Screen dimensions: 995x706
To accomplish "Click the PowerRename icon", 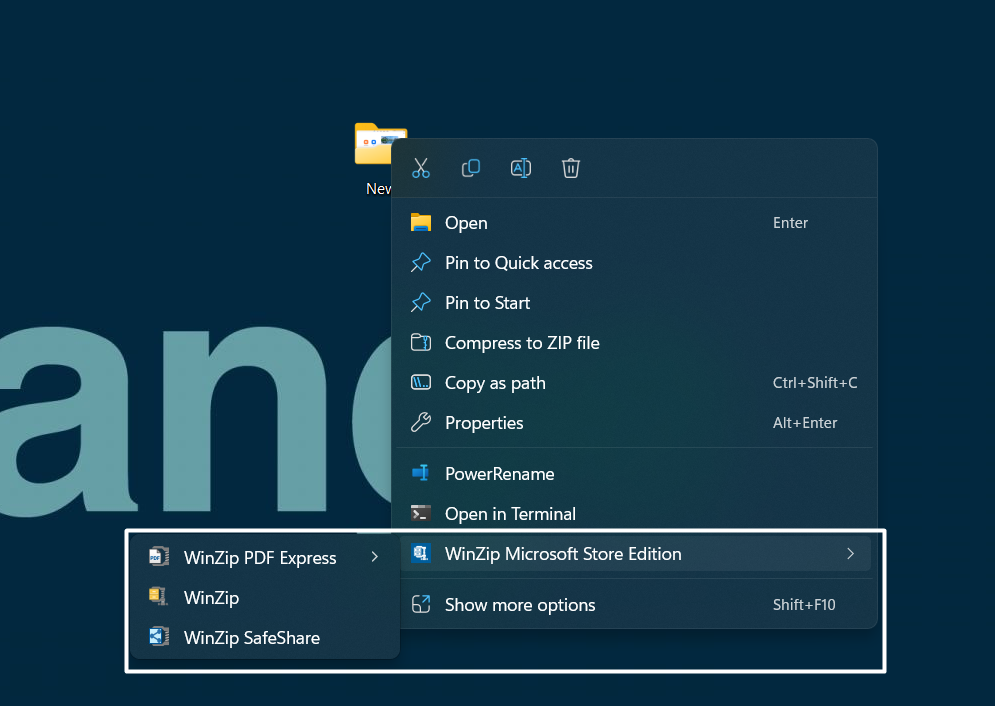I will [421, 473].
